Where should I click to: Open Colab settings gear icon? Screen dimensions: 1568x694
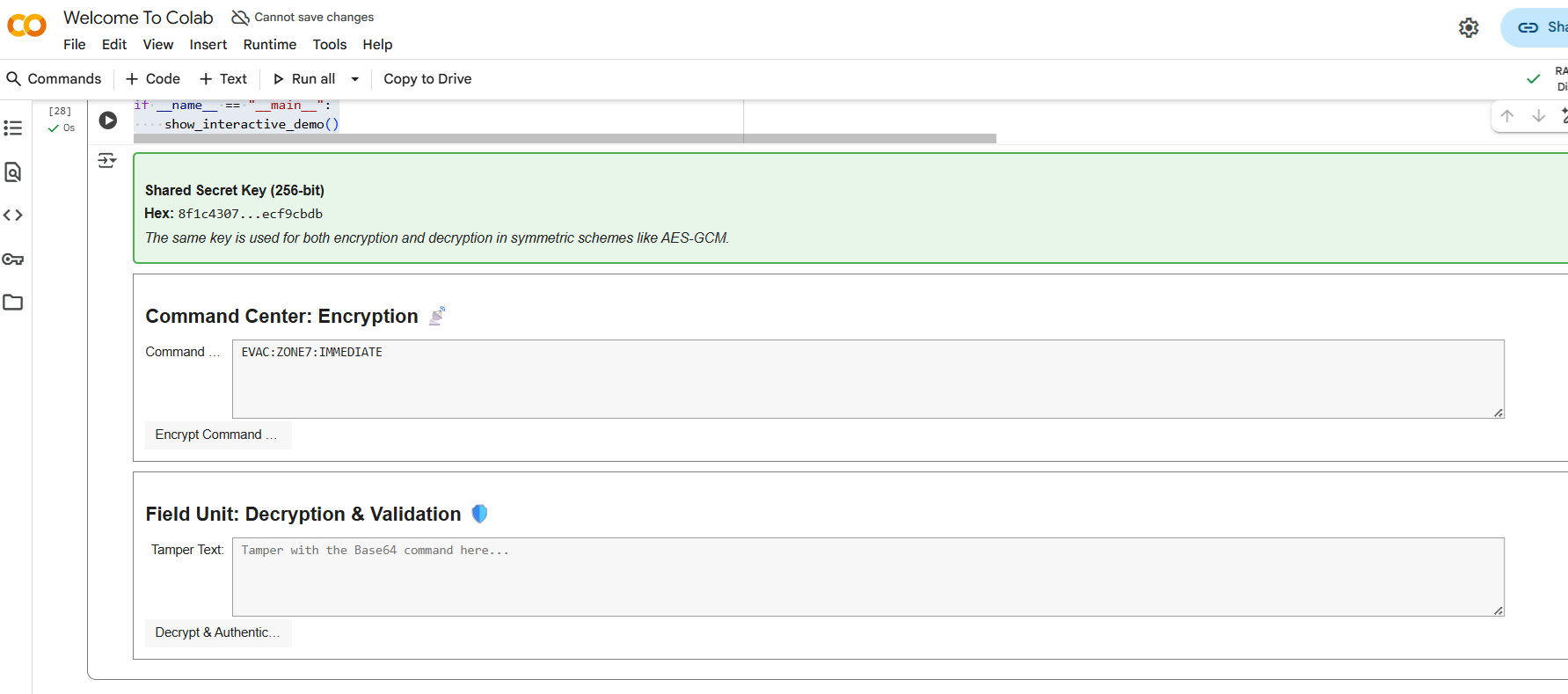point(1469,28)
